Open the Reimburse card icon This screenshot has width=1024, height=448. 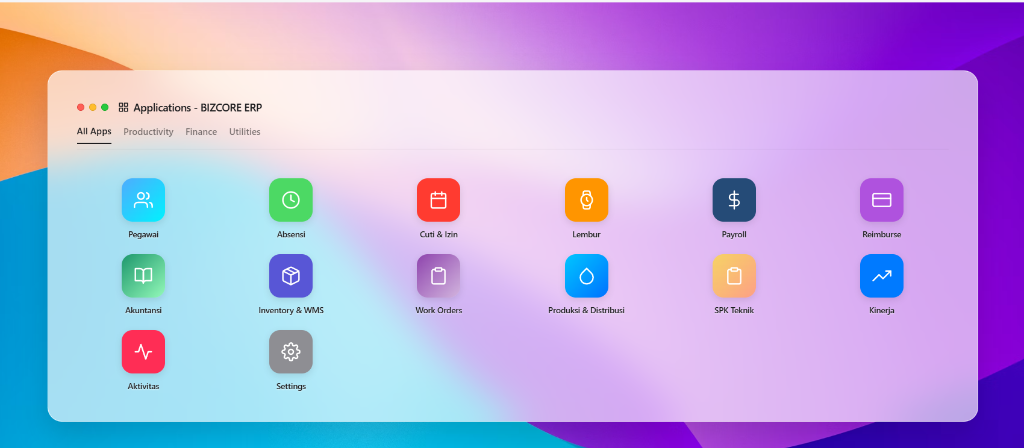coord(882,200)
